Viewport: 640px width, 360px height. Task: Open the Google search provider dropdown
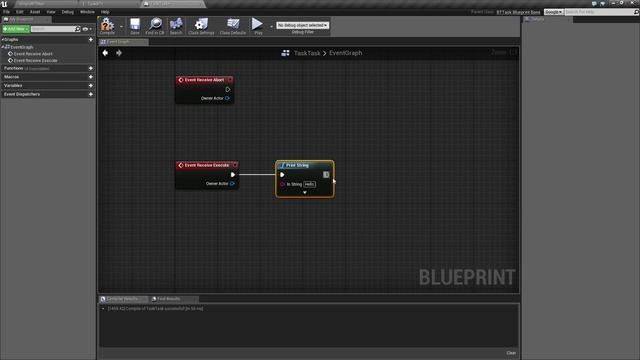click(553, 12)
